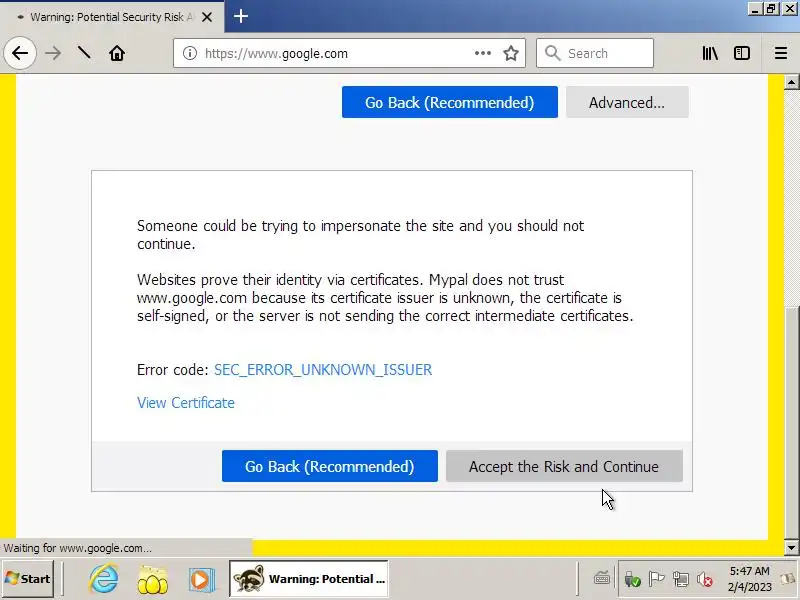Show site information icon in address bar
Viewport: 800px width, 600px height.
[190, 53]
